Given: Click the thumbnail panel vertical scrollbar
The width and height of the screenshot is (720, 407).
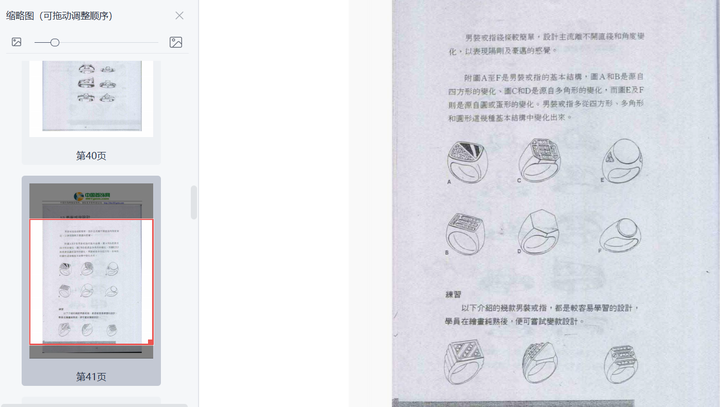Looking at the screenshot, I should point(194,202).
